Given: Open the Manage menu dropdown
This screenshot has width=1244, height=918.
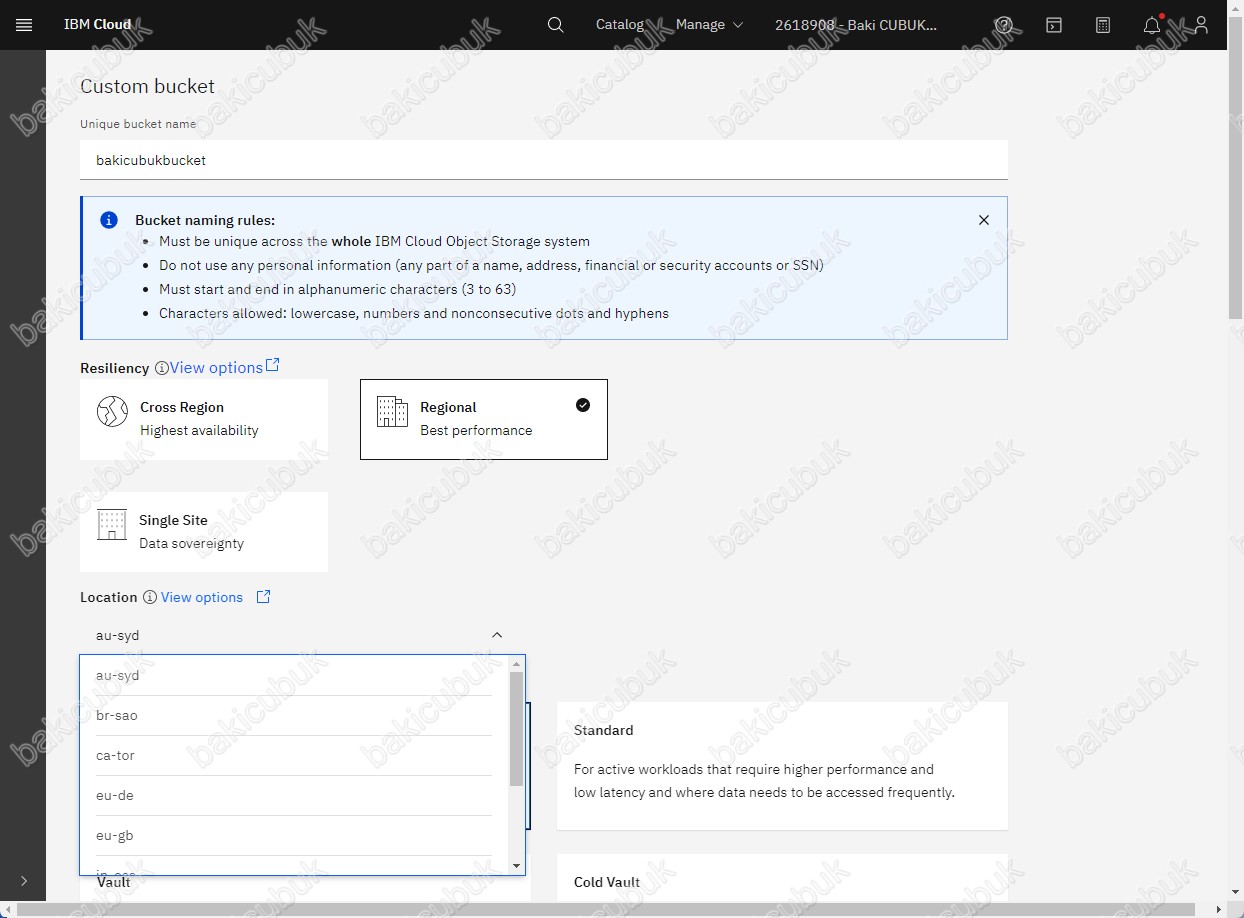Looking at the screenshot, I should click(x=709, y=25).
